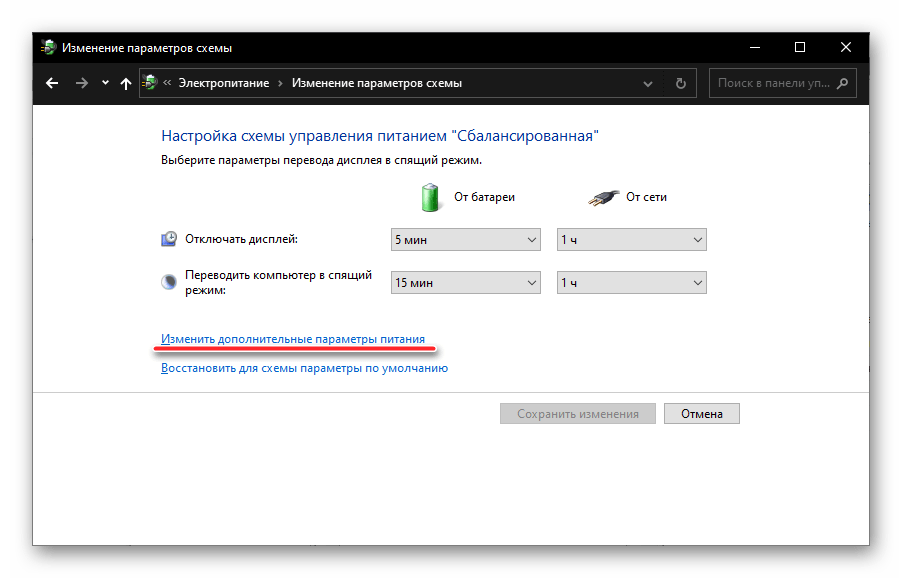The image size is (902, 578).
Task: Open sleep plugged-in dropdown for Переводить компьютер
Action: (632, 282)
